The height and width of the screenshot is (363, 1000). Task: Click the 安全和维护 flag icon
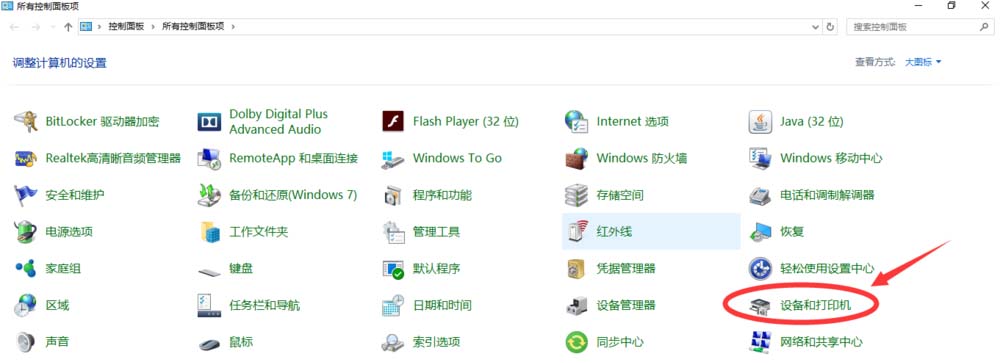coord(26,195)
